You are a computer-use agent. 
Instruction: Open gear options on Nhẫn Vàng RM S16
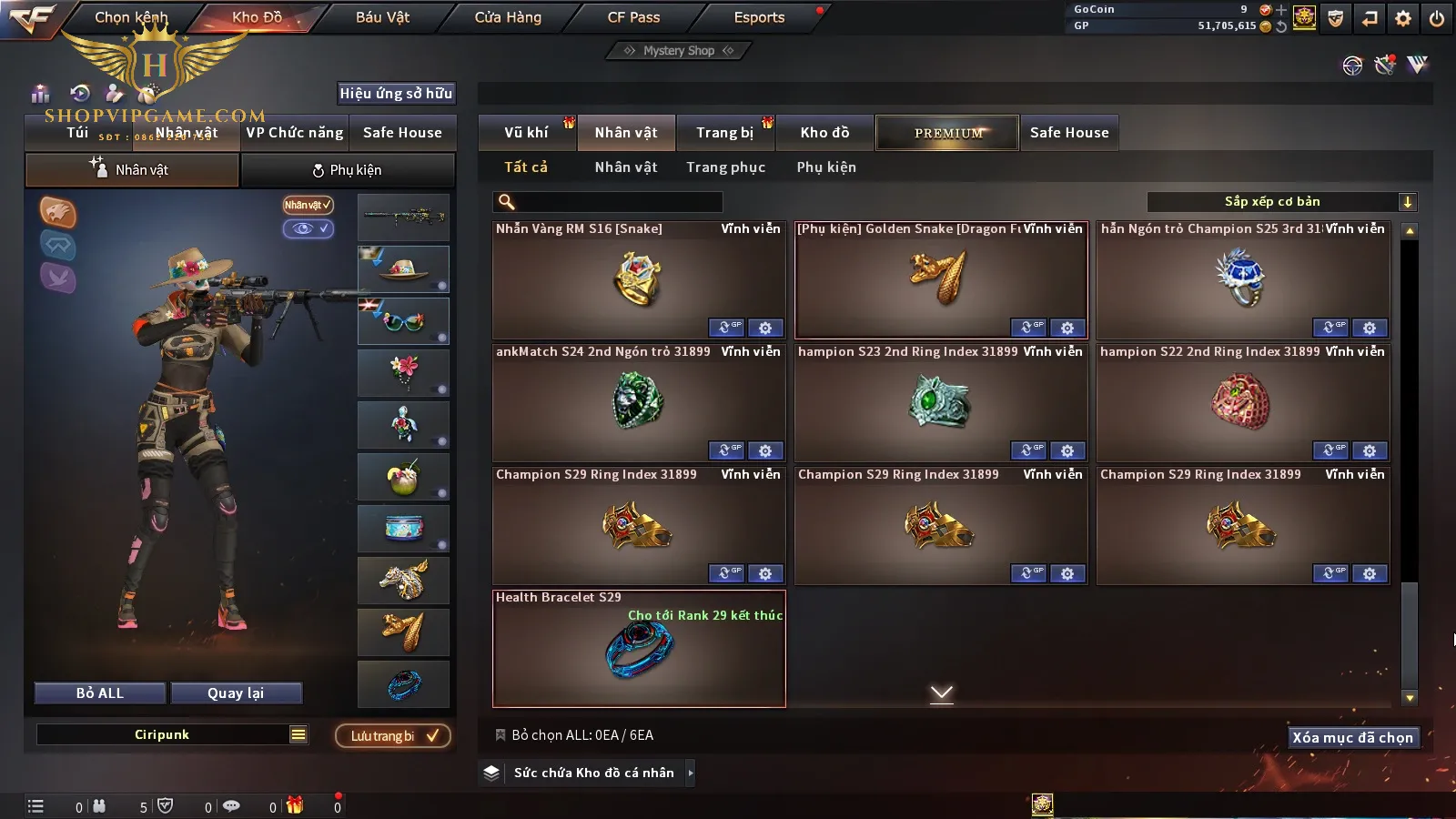pos(765,328)
